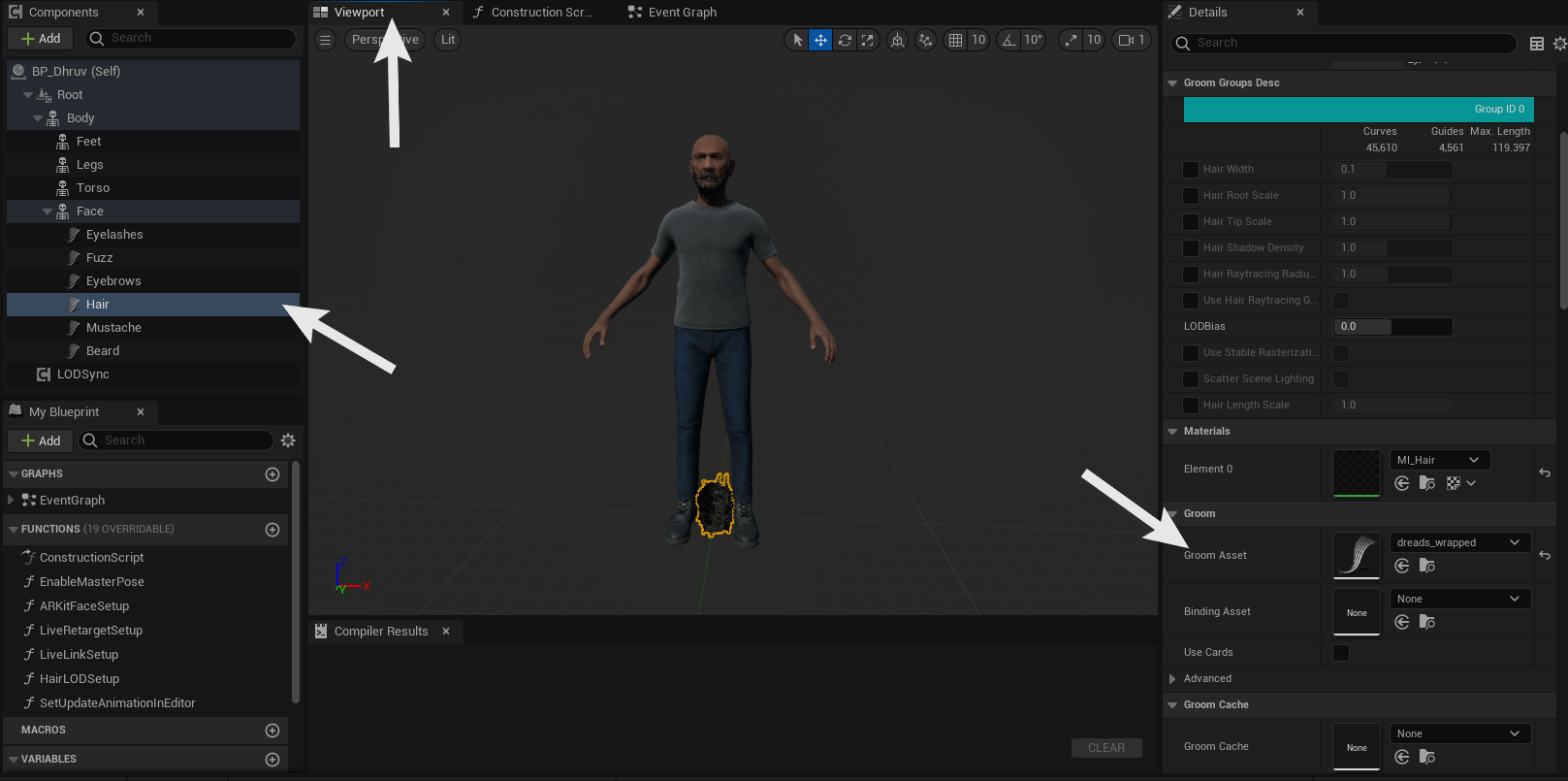Image resolution: width=1568 pixels, height=781 pixels.
Task: Browse to MI_Hair in Content Browser
Action: tap(1427, 483)
